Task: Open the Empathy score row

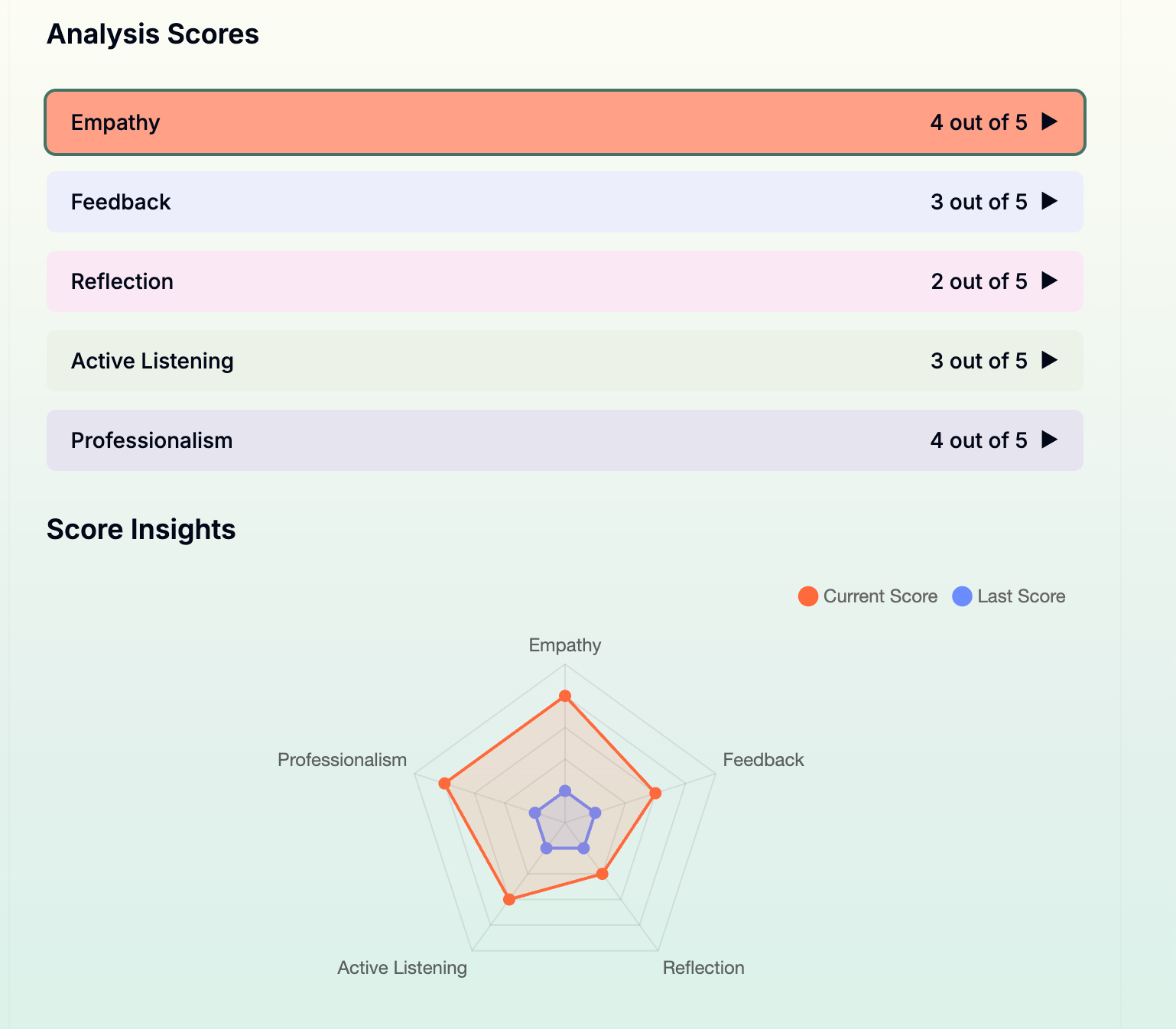Action: pyautogui.click(x=565, y=122)
